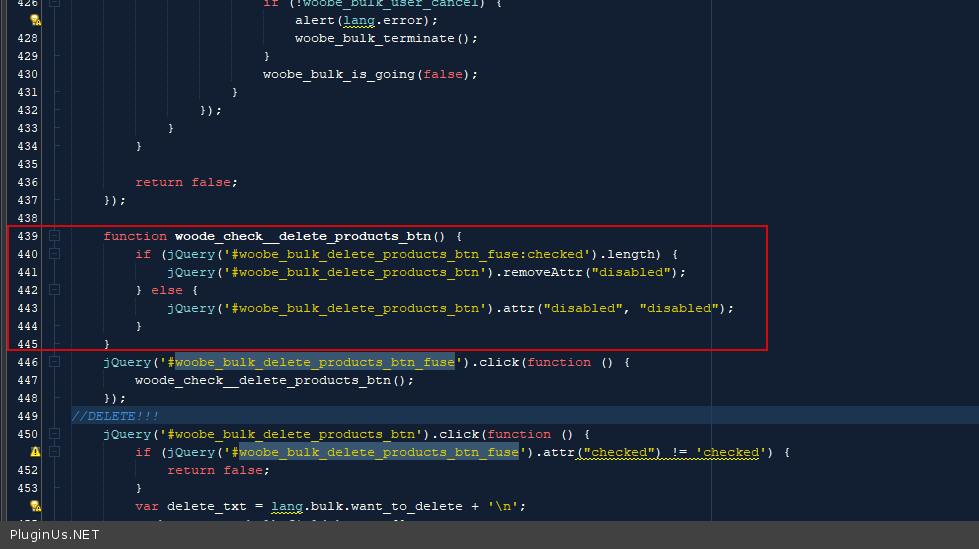Click line number 438 in the gutter

27,218
